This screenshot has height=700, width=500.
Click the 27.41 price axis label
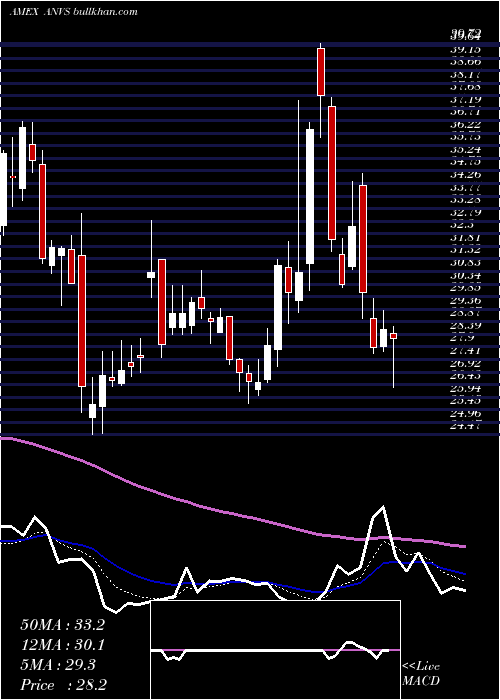coord(465,351)
